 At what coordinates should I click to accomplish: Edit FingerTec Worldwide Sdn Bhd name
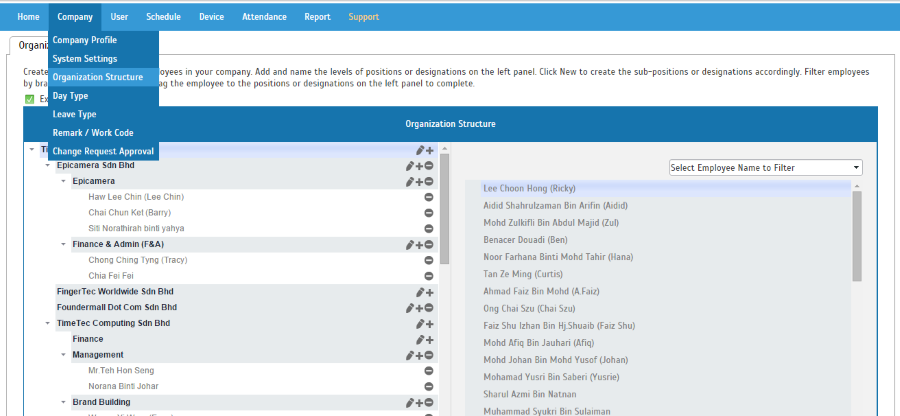tap(420, 292)
